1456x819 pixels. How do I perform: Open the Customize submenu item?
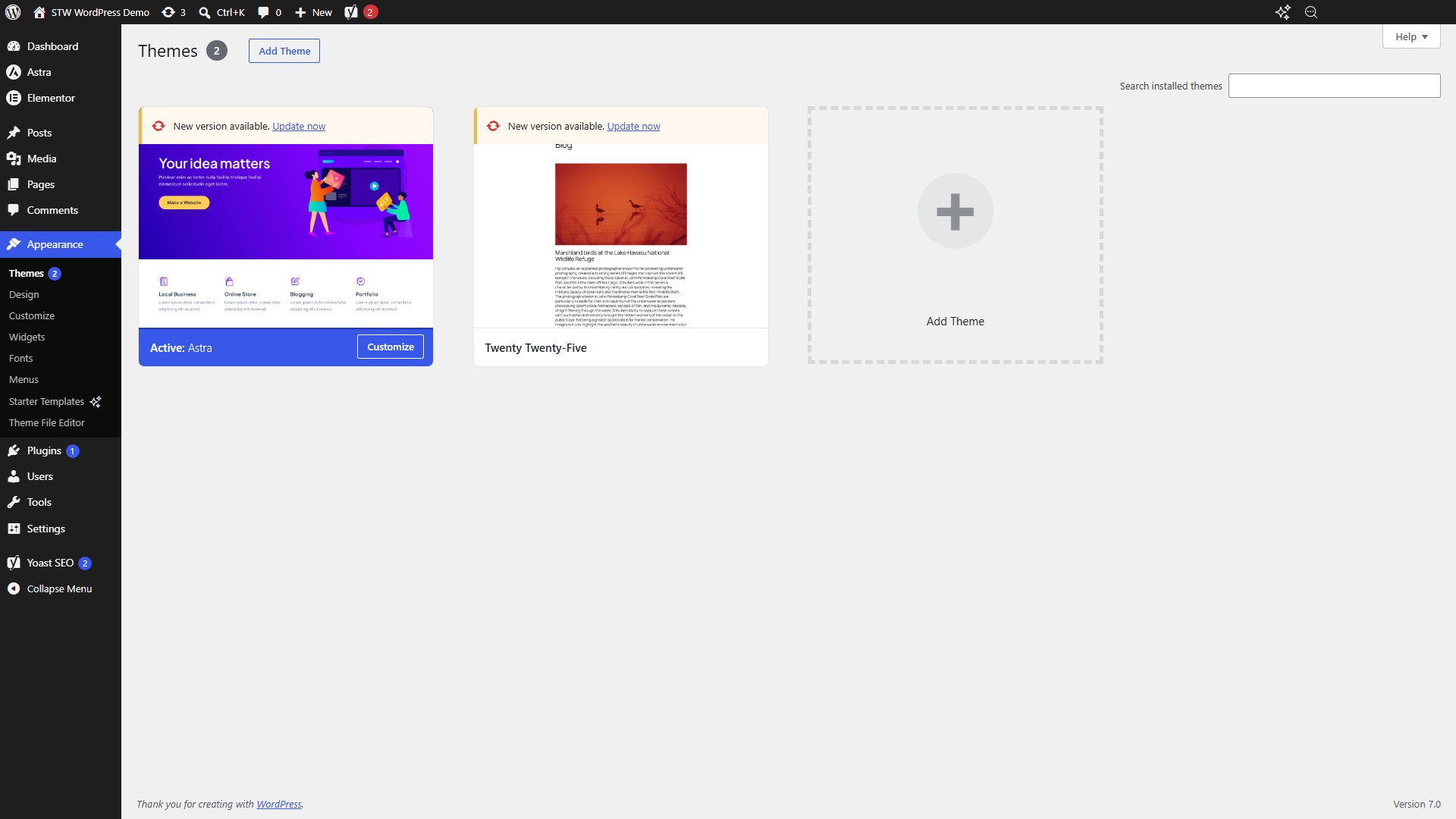tap(32, 315)
